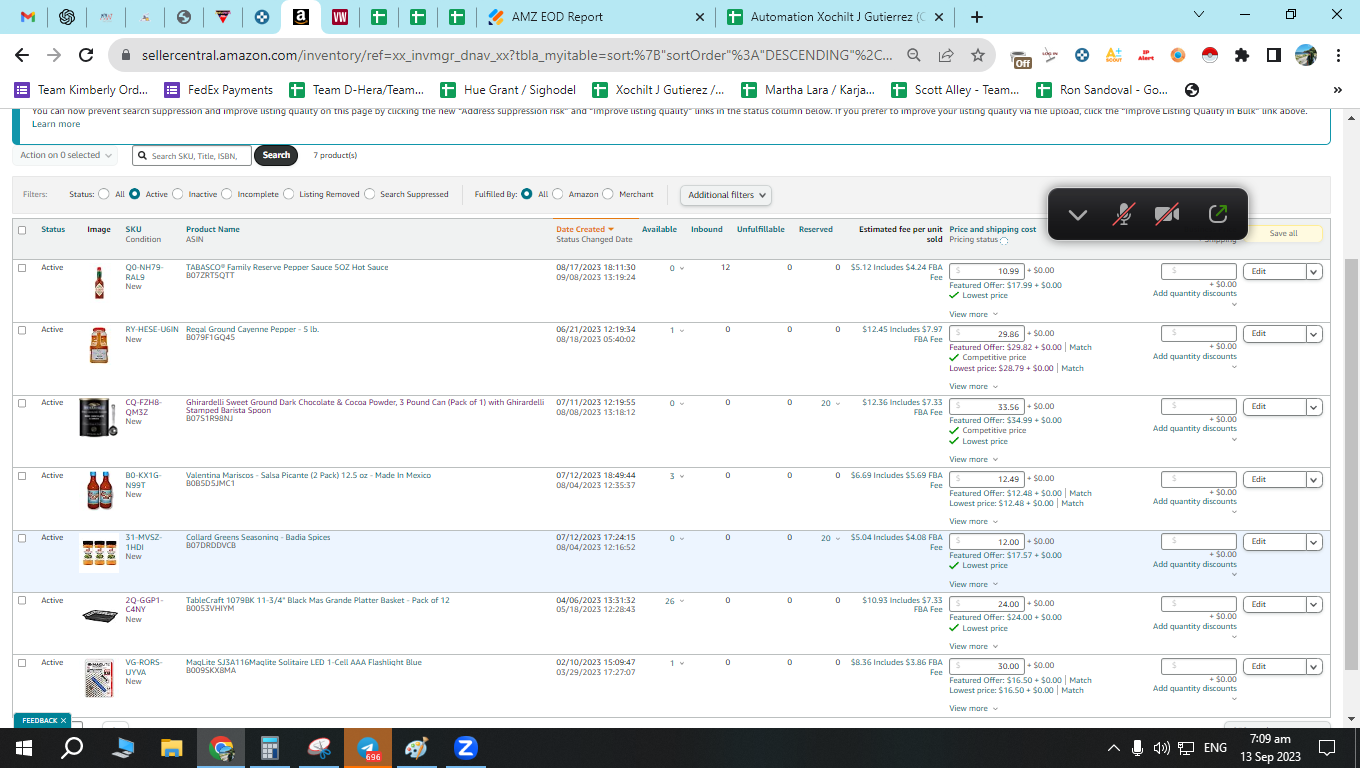
Task: Open TABASCO Family Reserve Pepper Sauce link
Action: tap(287, 267)
